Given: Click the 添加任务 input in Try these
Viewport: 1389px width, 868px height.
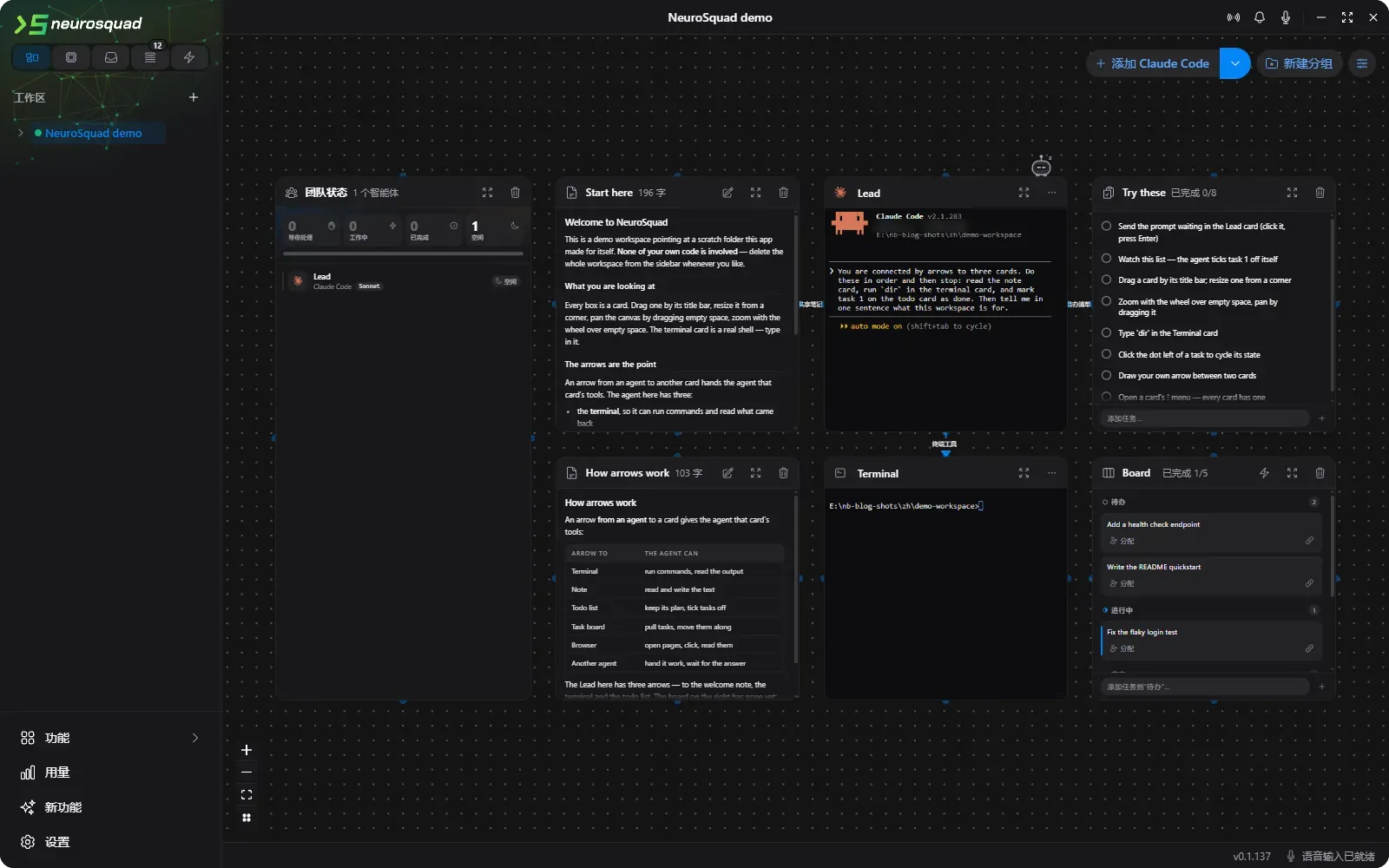Looking at the screenshot, I should click(x=1205, y=418).
